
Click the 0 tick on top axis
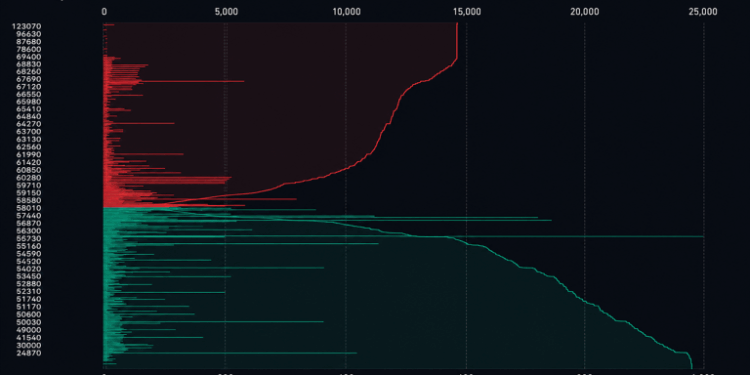pyautogui.click(x=104, y=12)
